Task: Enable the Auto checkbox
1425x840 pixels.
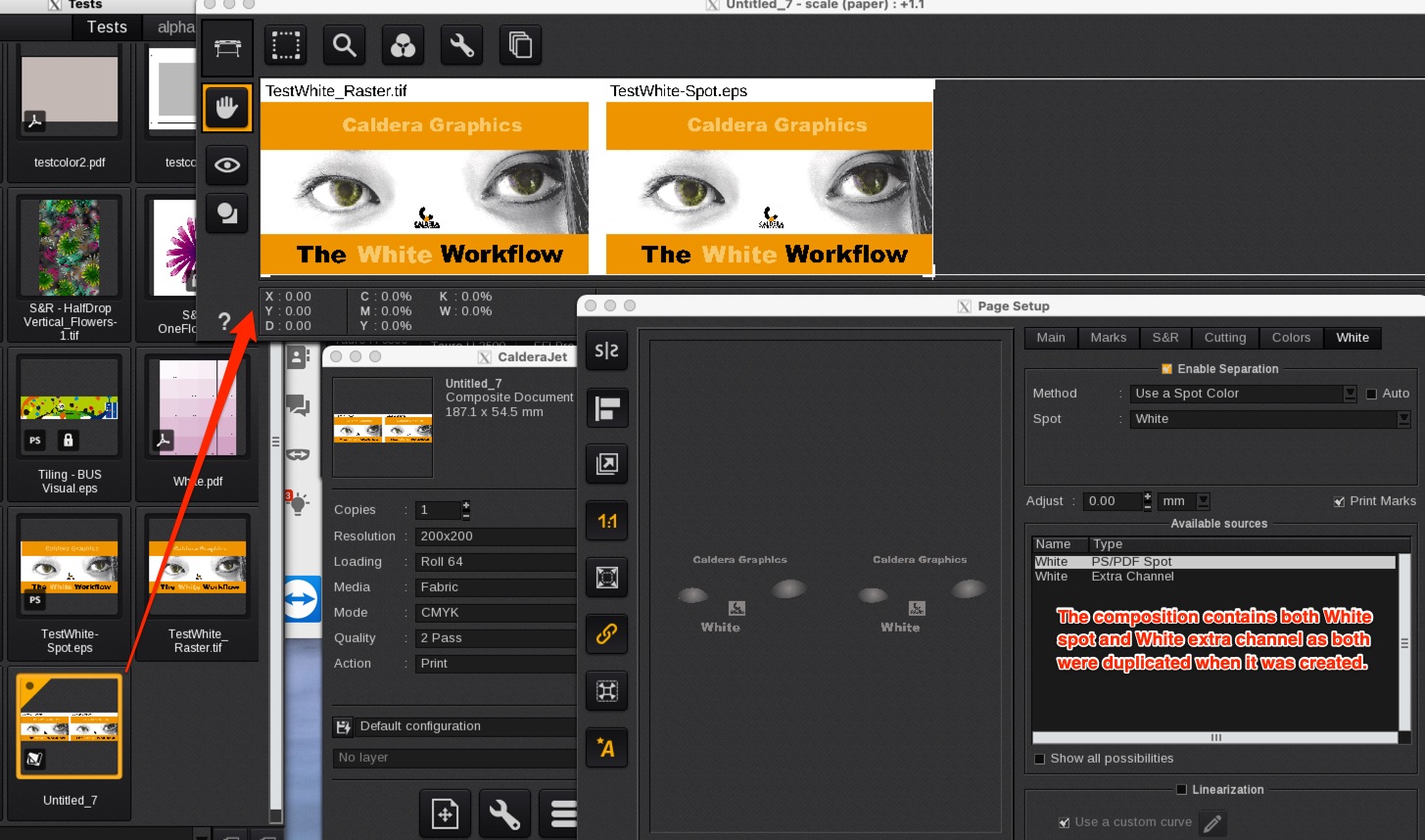Action: click(1371, 394)
